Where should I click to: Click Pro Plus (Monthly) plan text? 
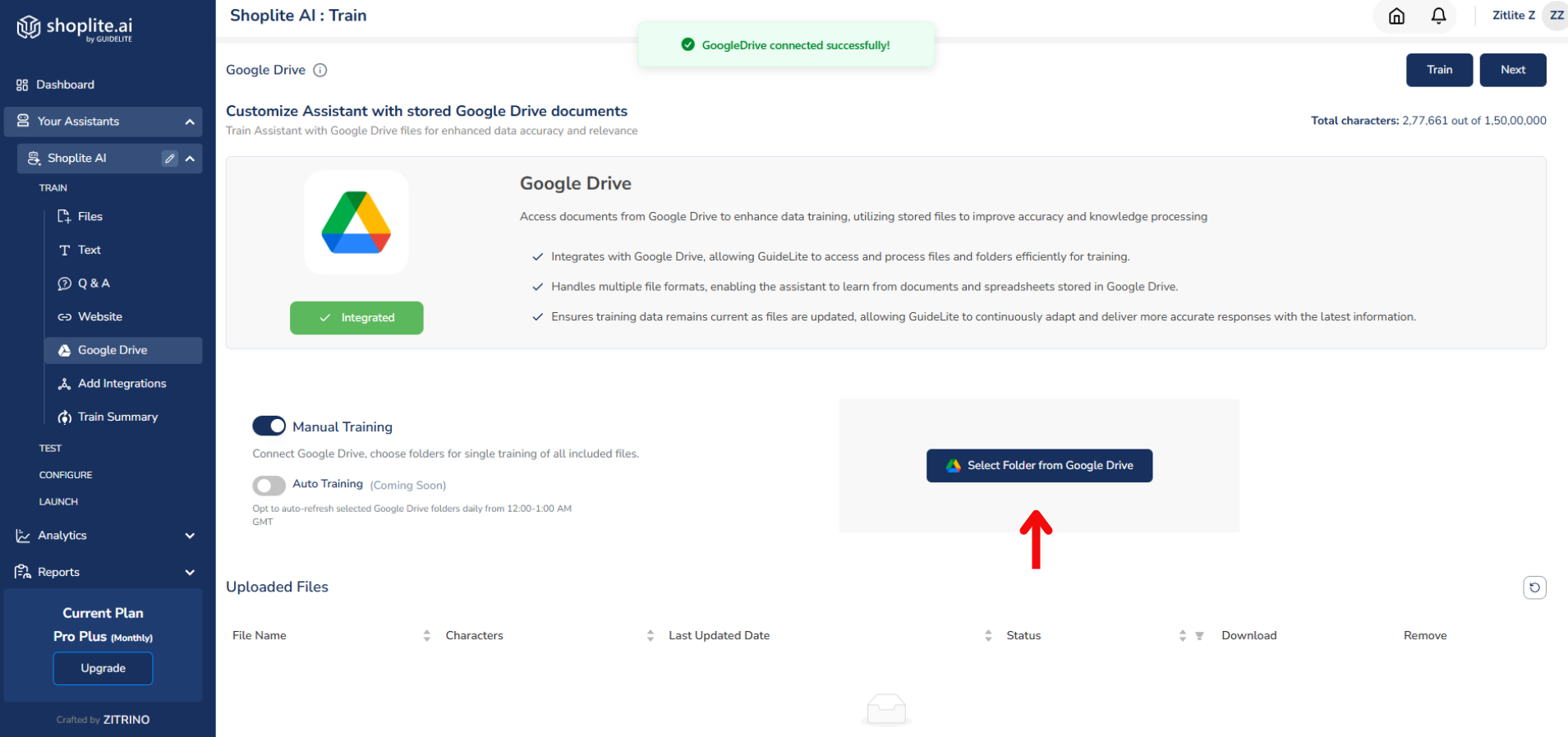pyautogui.click(x=103, y=637)
